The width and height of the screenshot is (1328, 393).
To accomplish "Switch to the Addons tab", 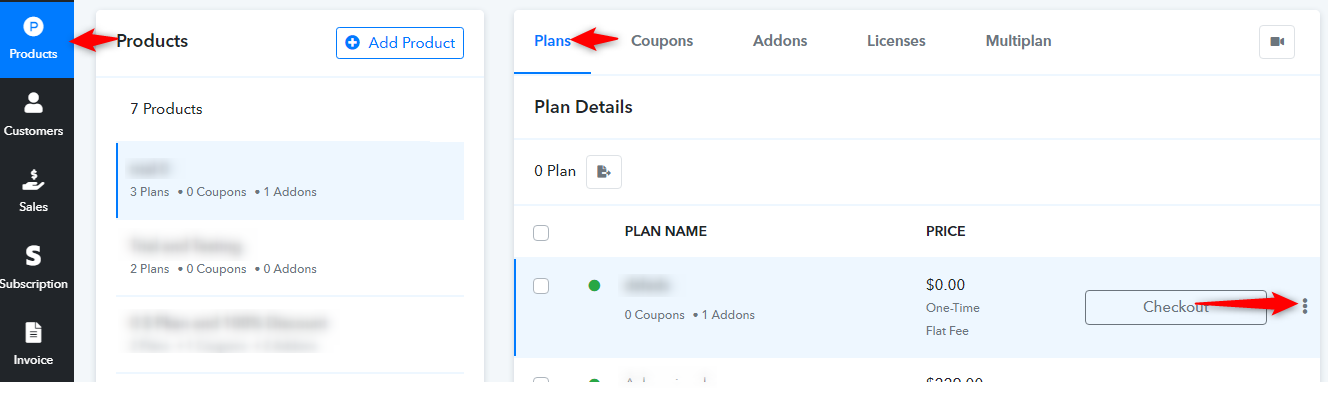I will (780, 41).
